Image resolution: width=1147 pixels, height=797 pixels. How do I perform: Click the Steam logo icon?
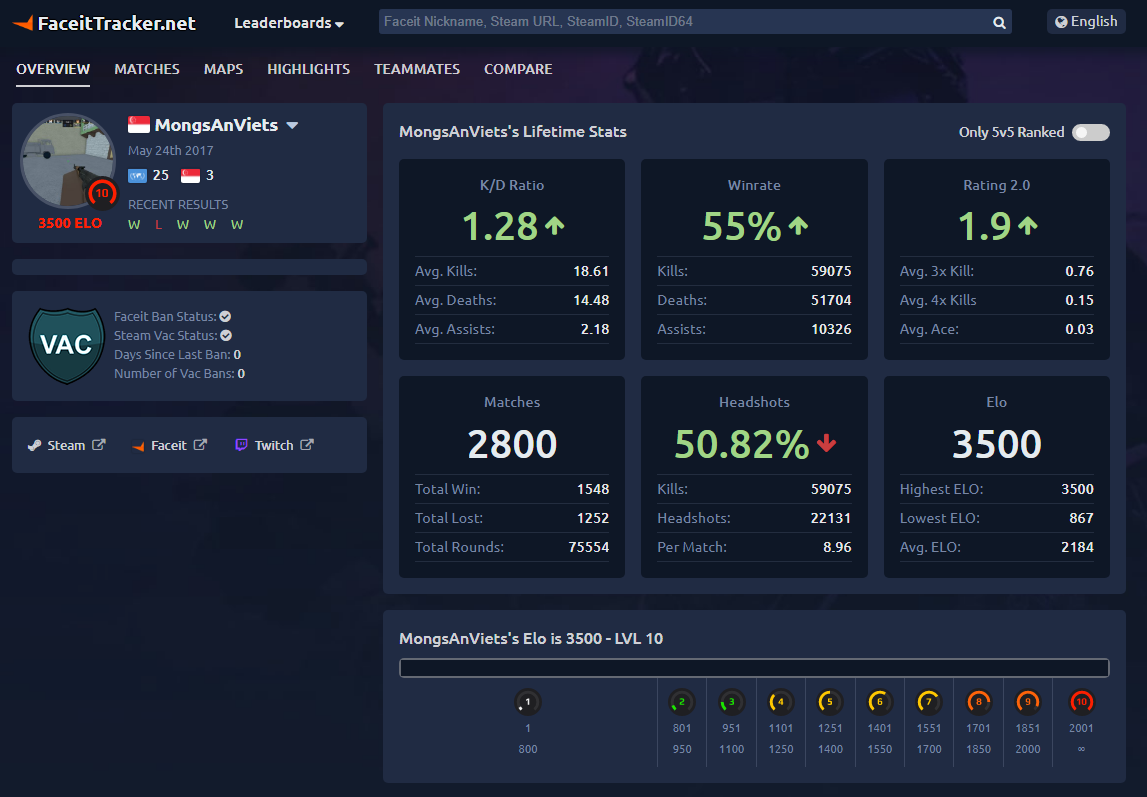tap(34, 445)
